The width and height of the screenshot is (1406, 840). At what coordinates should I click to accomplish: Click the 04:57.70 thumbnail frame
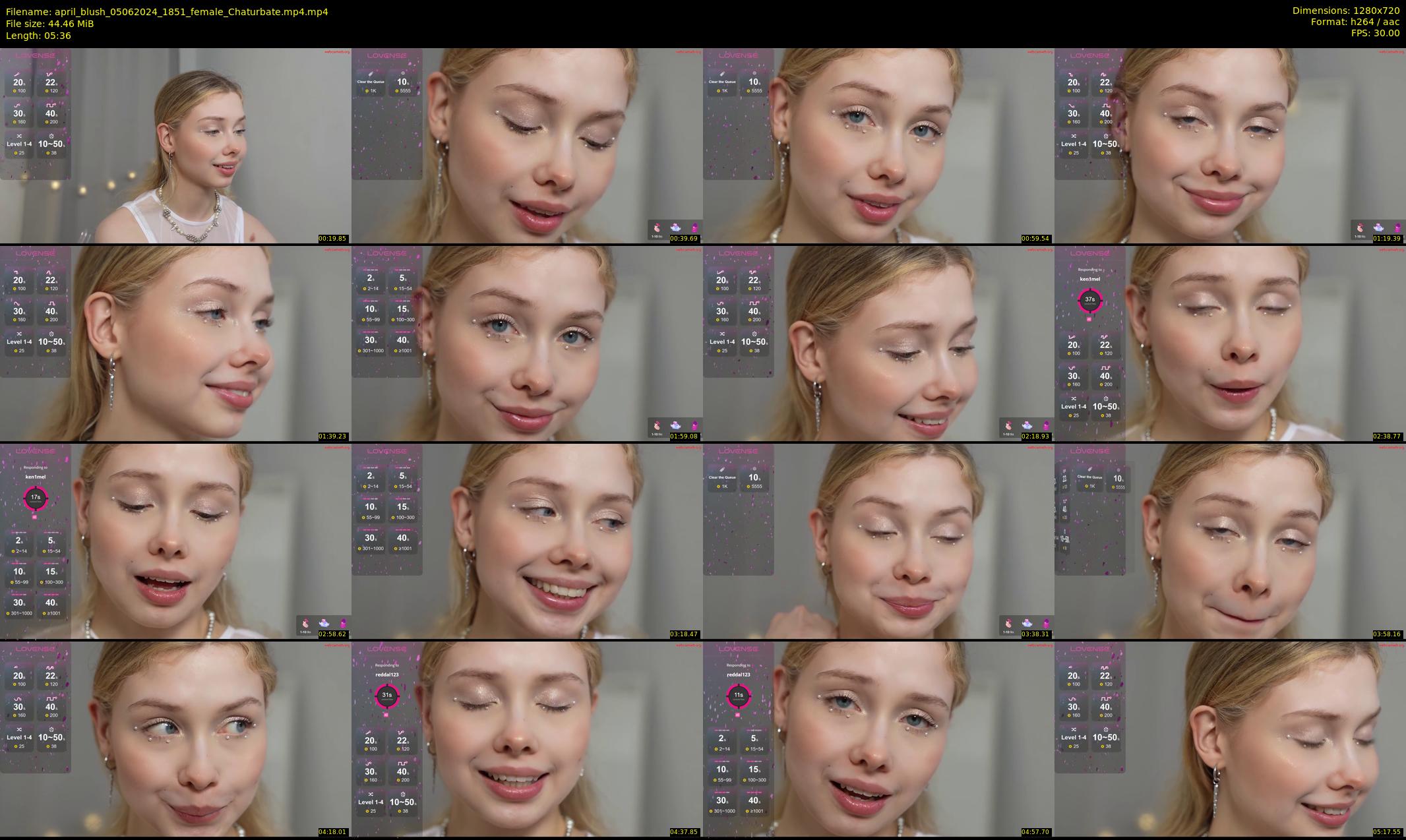(878, 739)
